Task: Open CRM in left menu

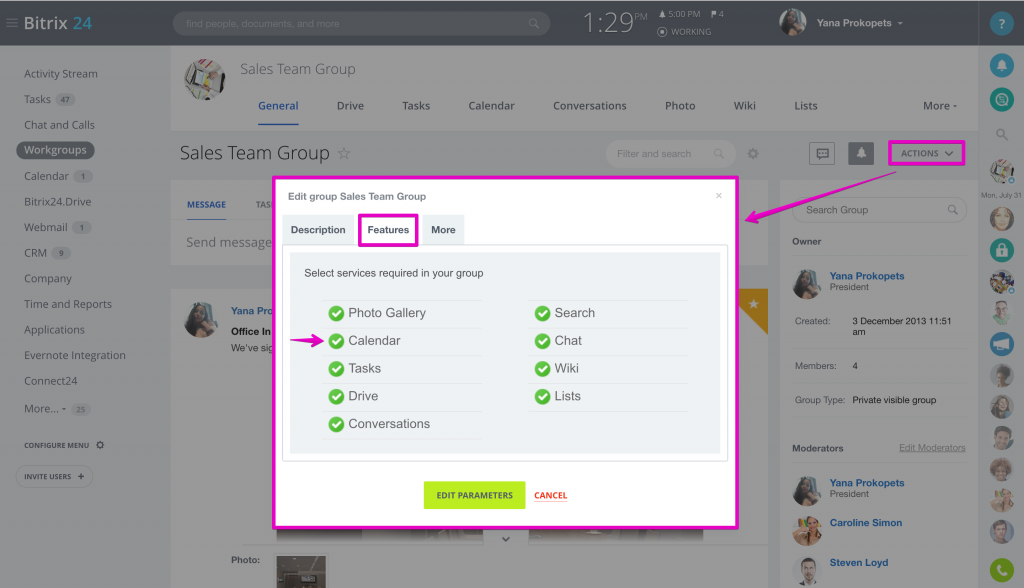Action: point(35,253)
